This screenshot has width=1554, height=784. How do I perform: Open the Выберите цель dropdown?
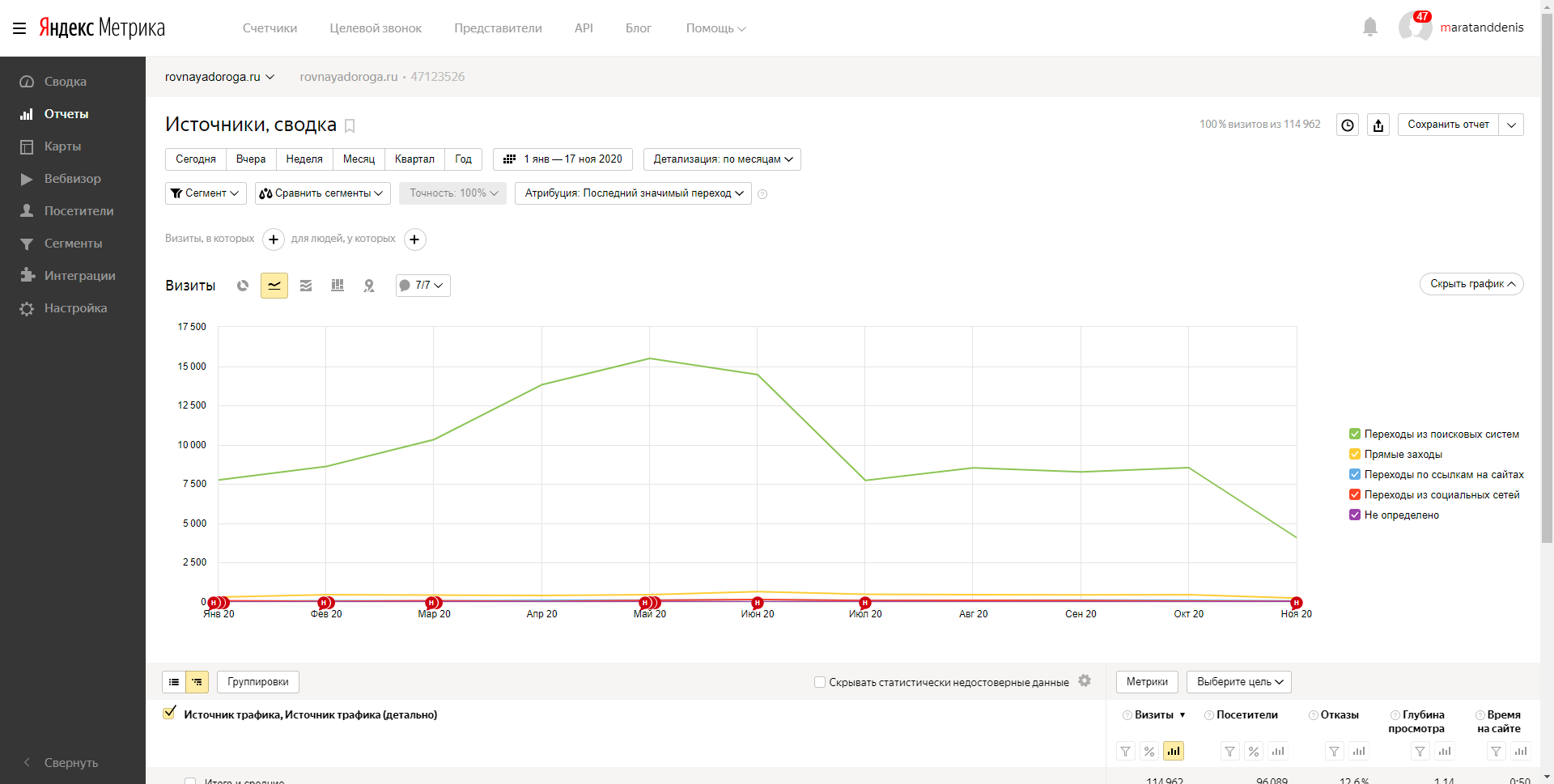point(1239,682)
